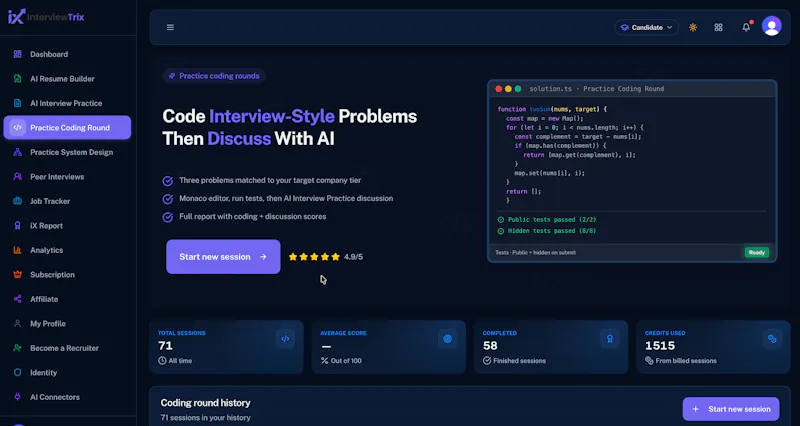Click the Total Sessions value 71
The image size is (800, 426).
coord(165,345)
